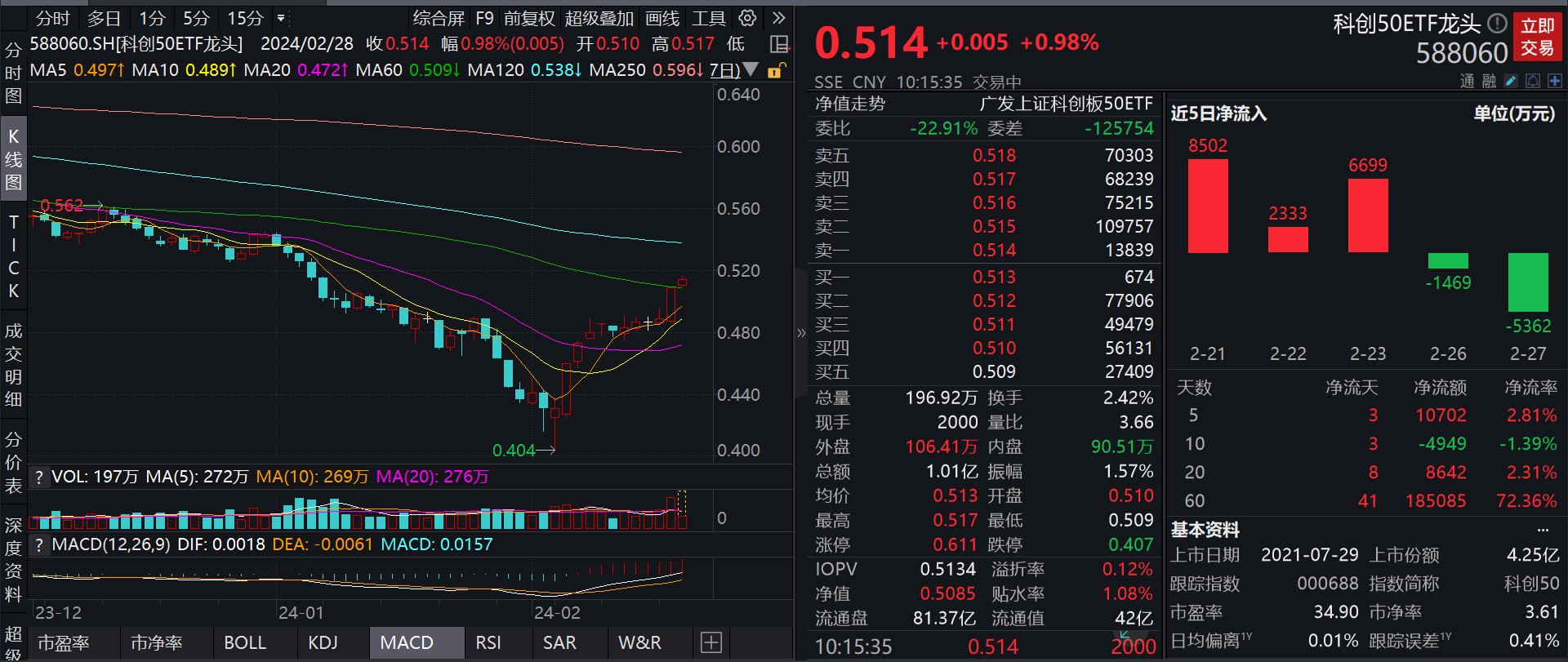Toggle the chart lock icon
1568x662 pixels.
click(x=776, y=70)
